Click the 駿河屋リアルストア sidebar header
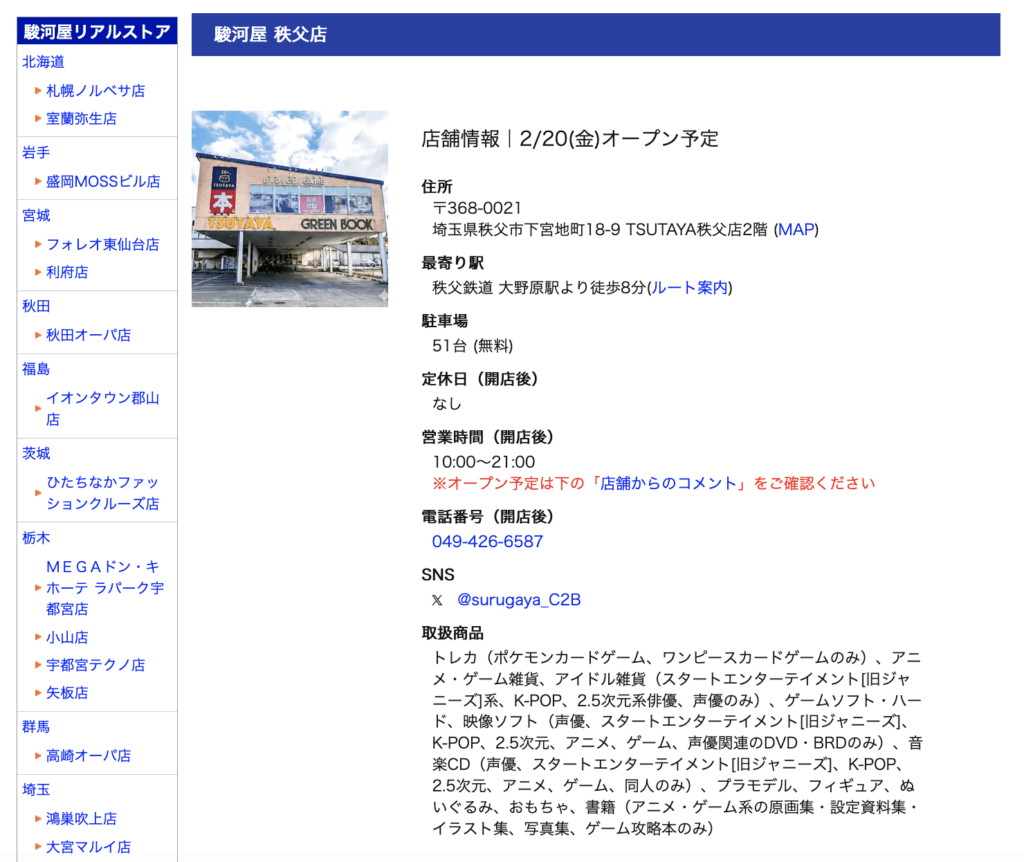The height and width of the screenshot is (862, 1024). tap(97, 31)
